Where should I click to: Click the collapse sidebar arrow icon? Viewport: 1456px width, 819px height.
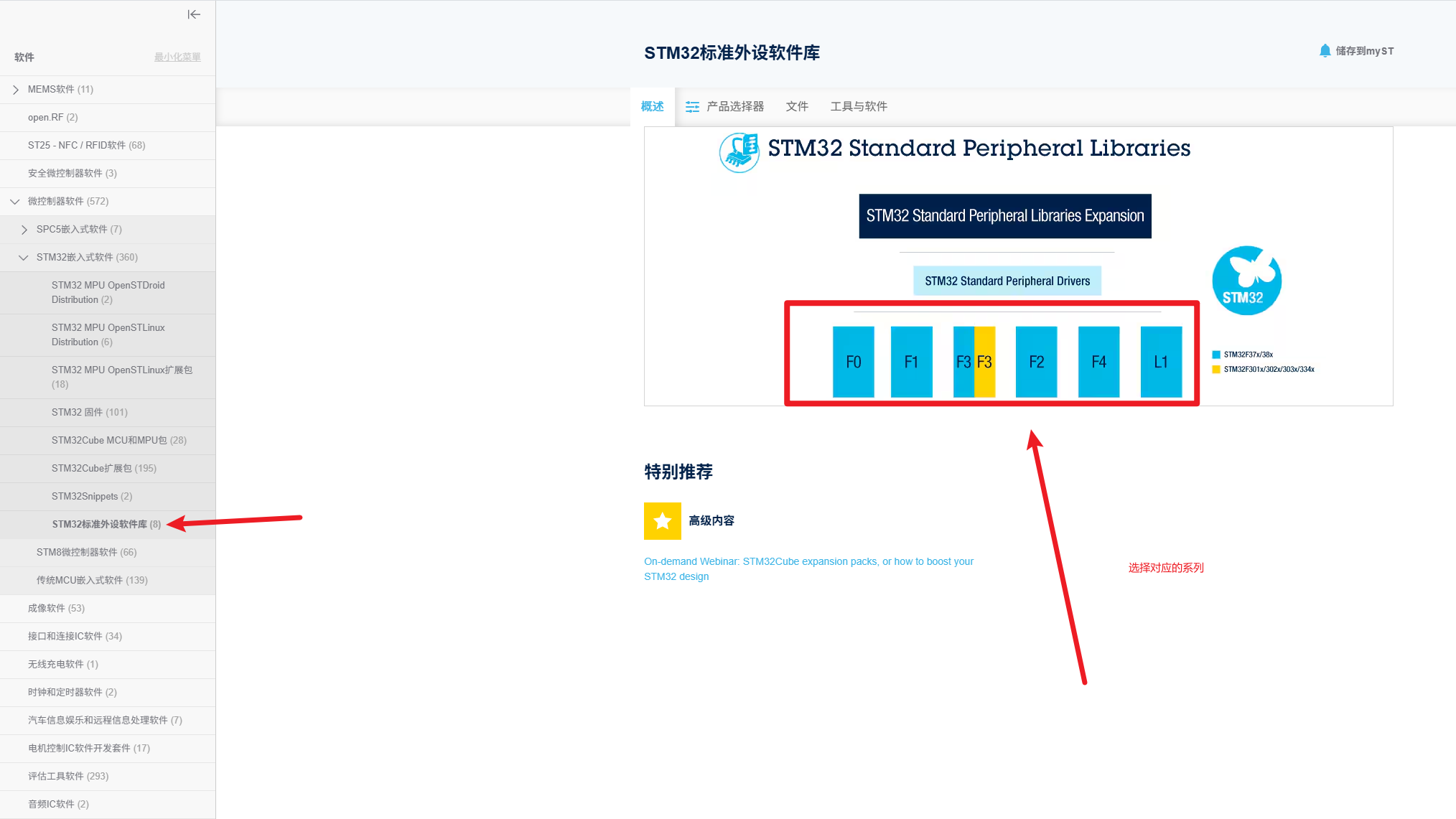click(194, 14)
